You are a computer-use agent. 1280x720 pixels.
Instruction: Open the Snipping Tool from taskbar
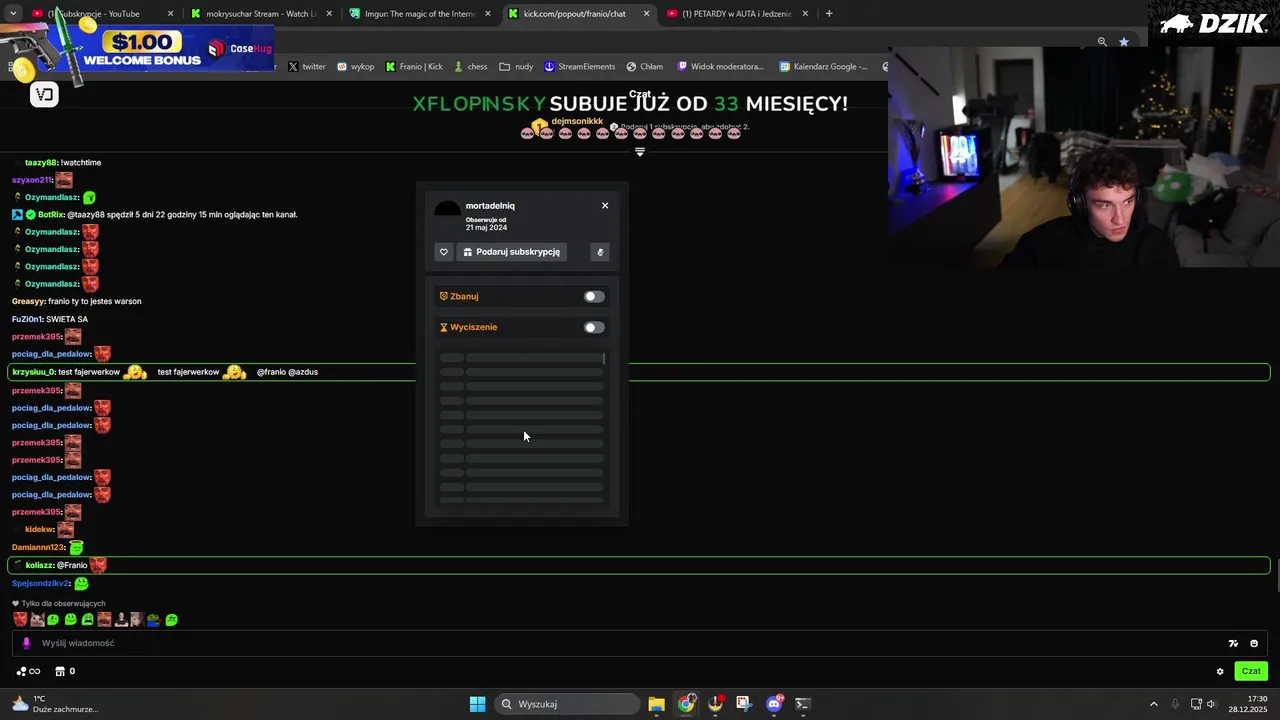tap(744, 704)
